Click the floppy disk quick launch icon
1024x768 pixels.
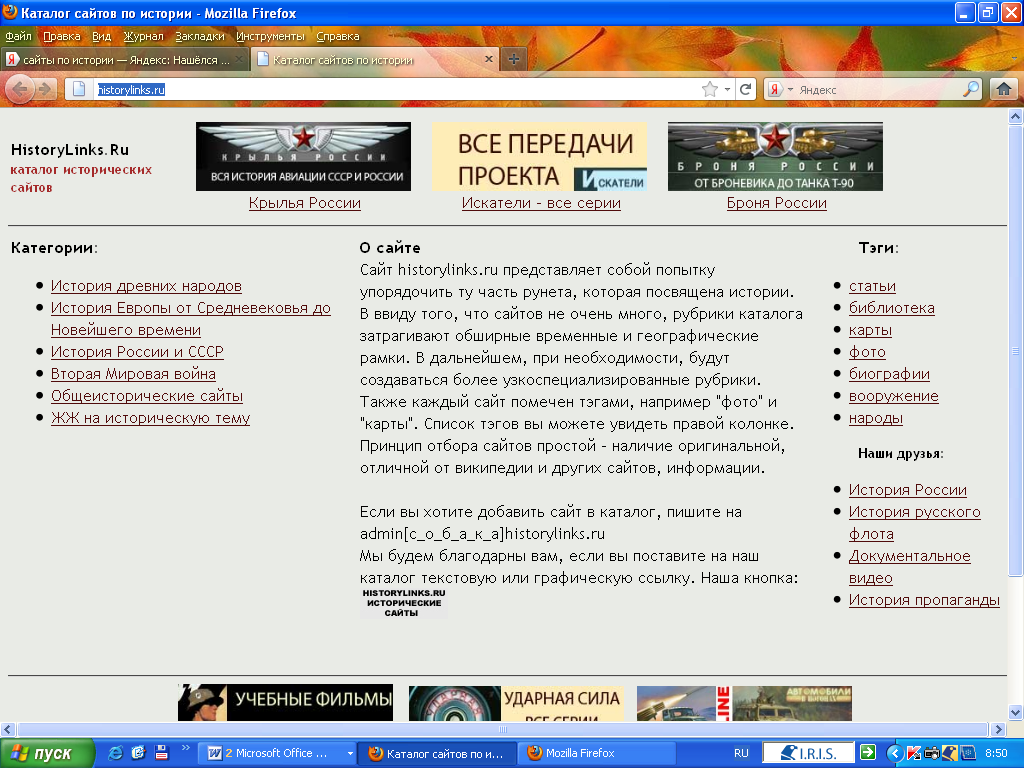tap(161, 752)
